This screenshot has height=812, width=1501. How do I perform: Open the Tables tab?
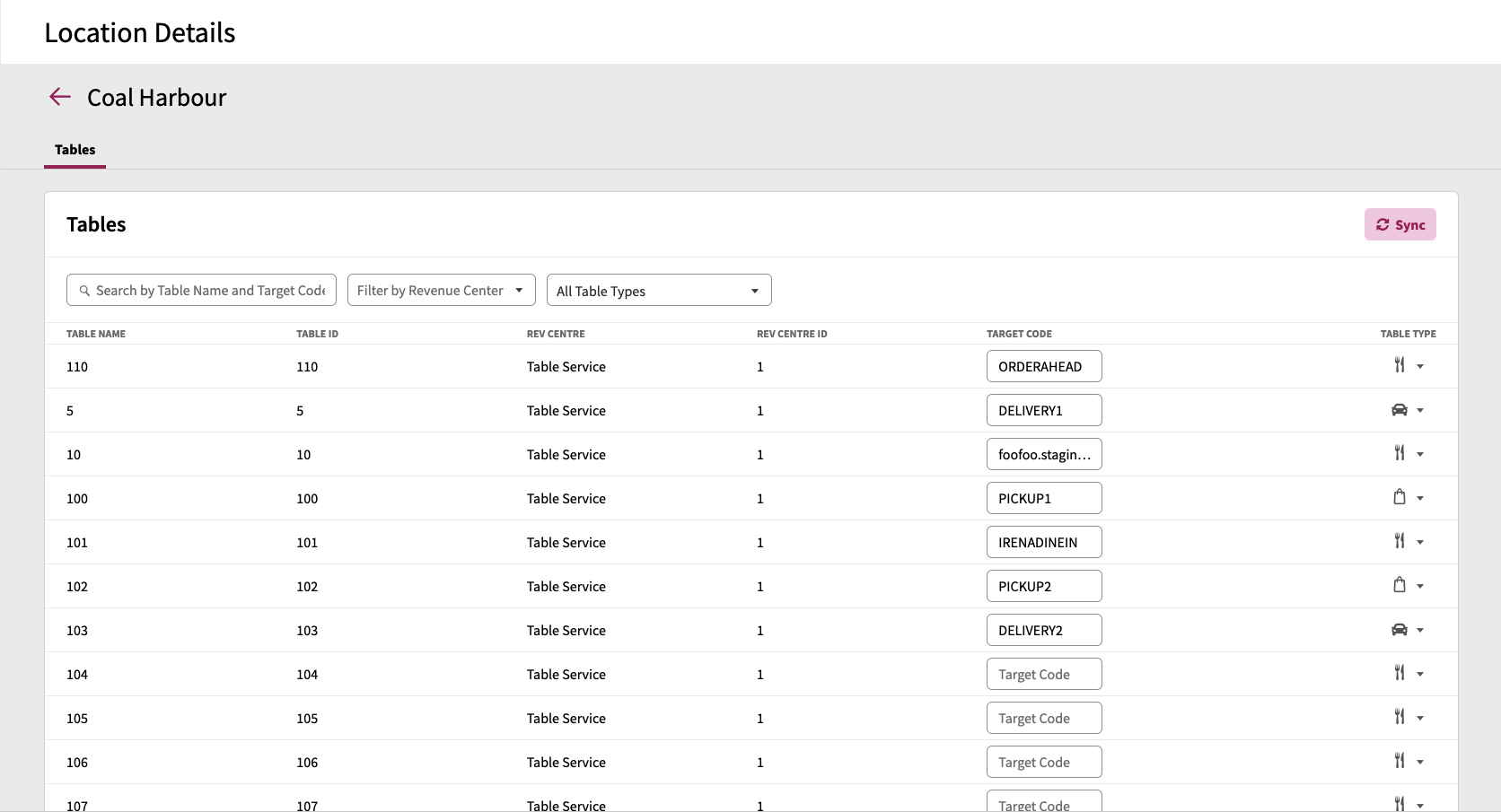[75, 150]
